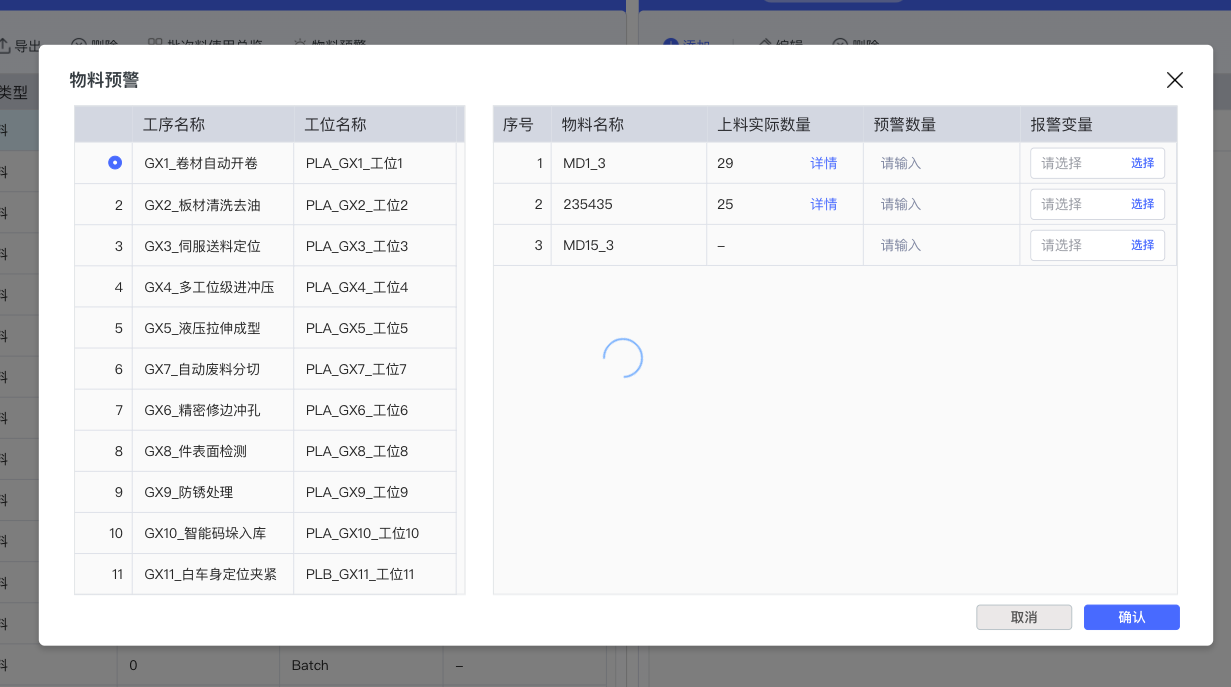Click the blue 选择 link in the 235435 row
This screenshot has width=1231, height=687.
[x=1142, y=204]
